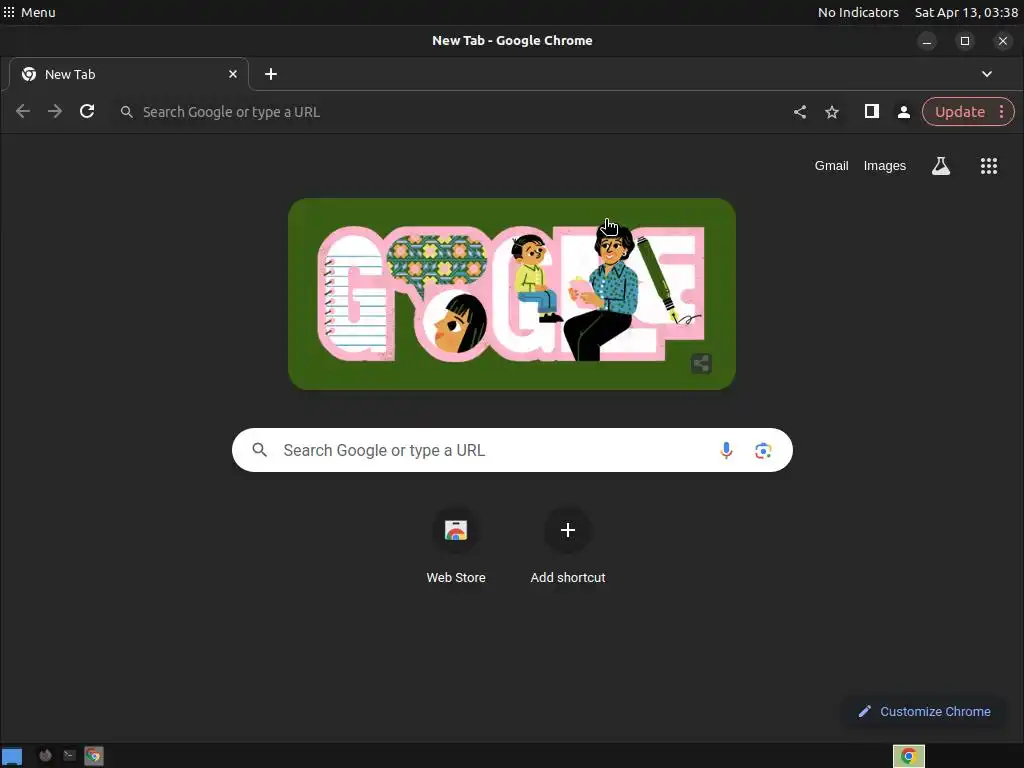Image resolution: width=1024 pixels, height=768 pixels.
Task: Bookmark this tab with the star
Action: 832,112
